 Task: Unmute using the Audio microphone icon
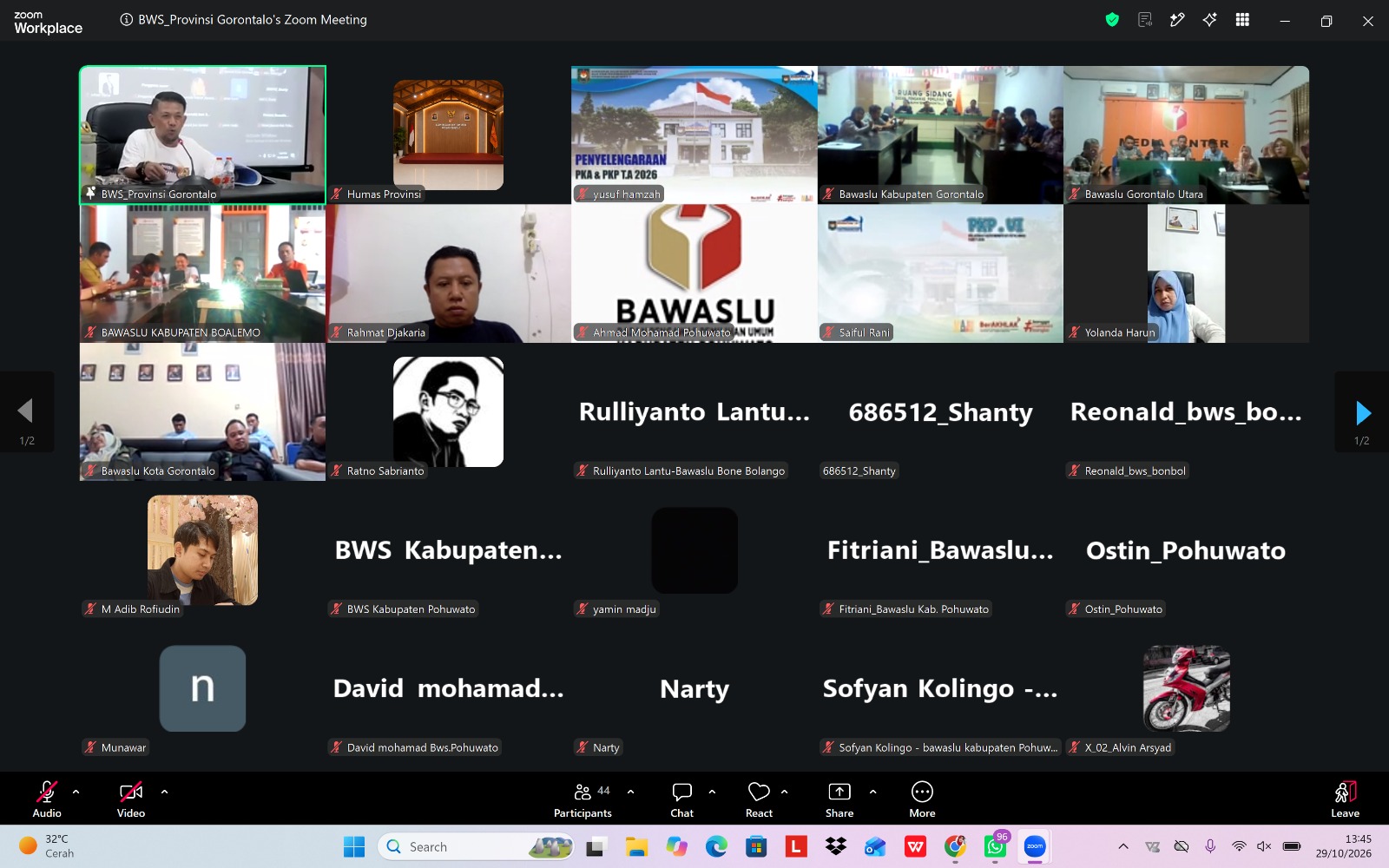47,792
